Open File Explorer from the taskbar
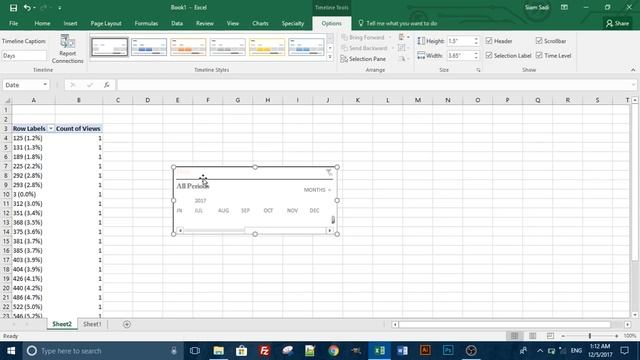This screenshot has height=360, width=640. point(219,351)
